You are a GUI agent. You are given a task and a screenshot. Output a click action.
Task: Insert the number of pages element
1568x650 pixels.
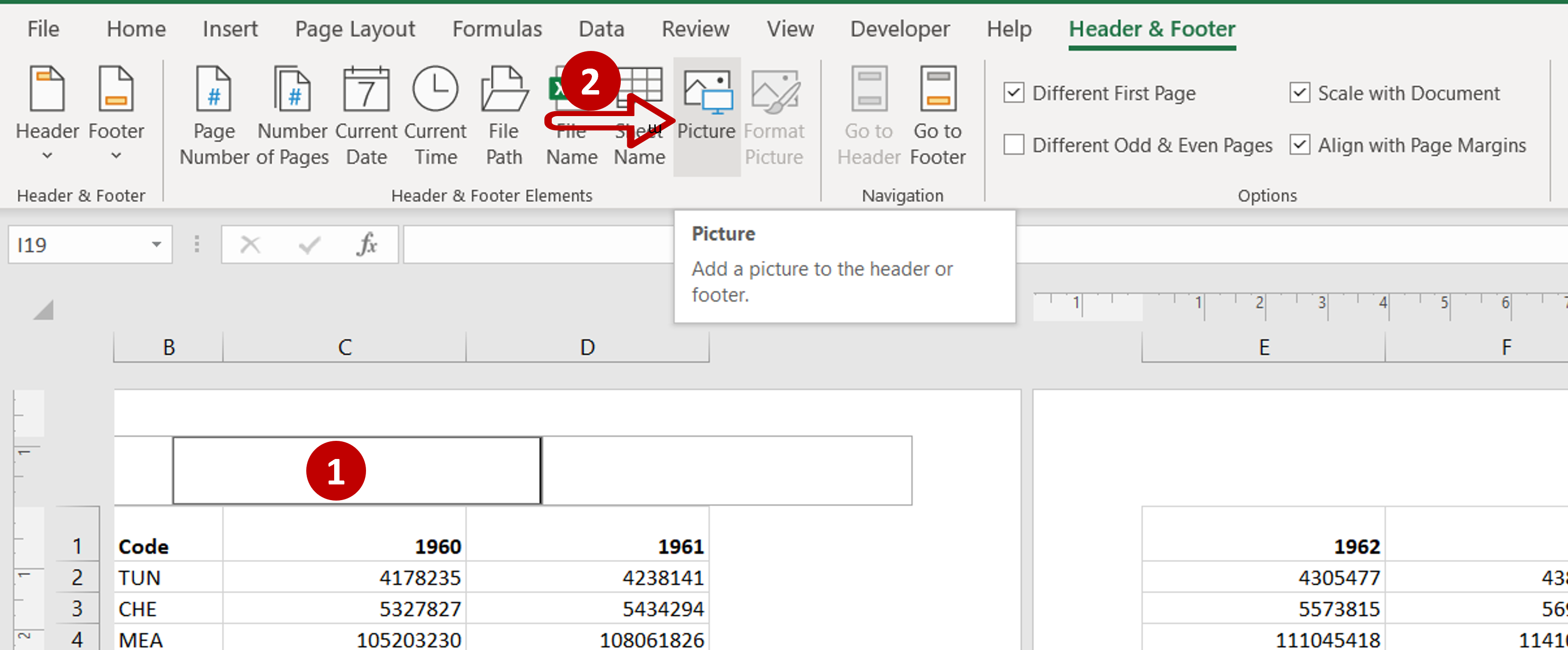point(292,113)
